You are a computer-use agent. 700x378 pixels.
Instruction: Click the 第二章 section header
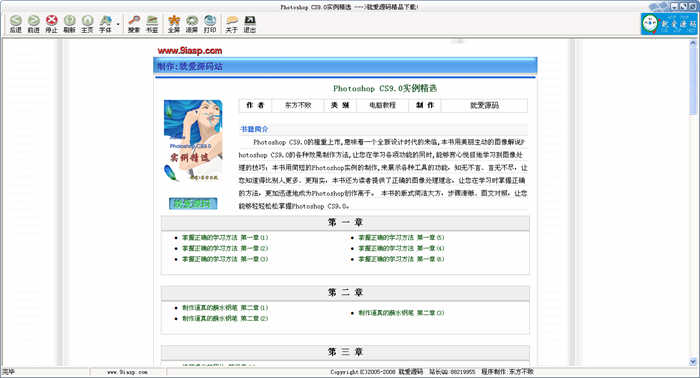[x=345, y=292]
